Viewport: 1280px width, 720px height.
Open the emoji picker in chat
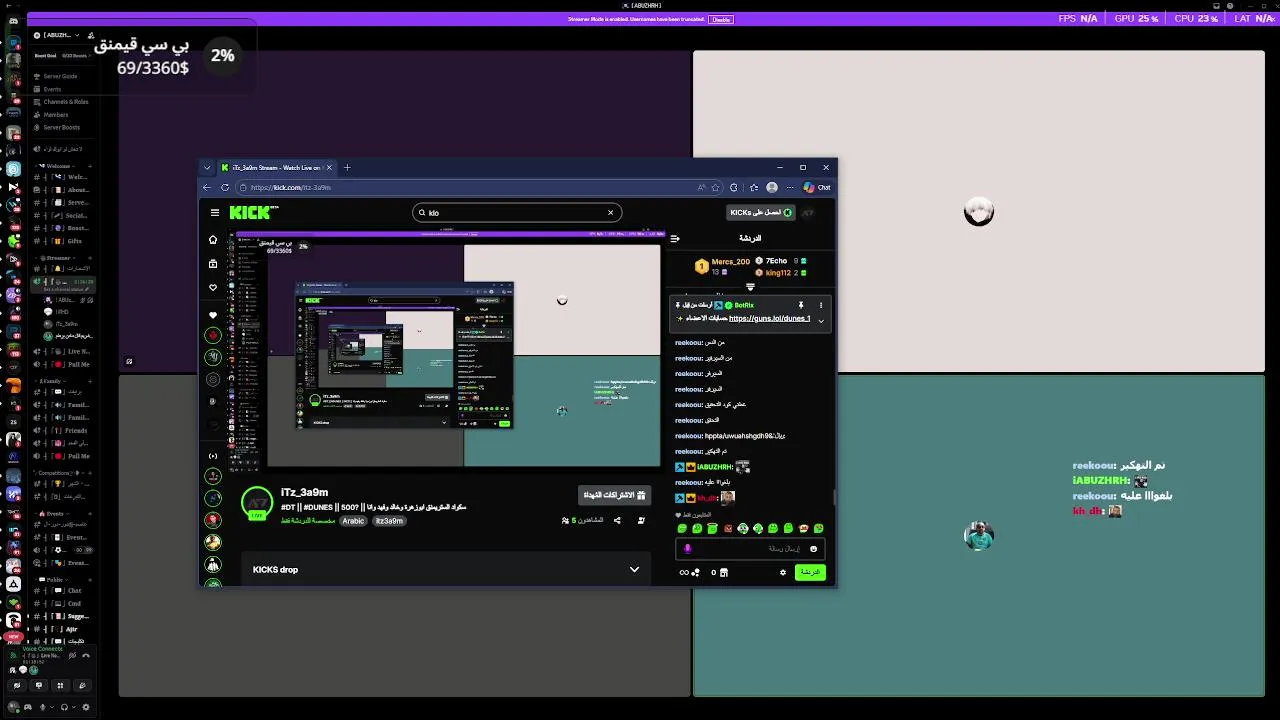[813, 549]
